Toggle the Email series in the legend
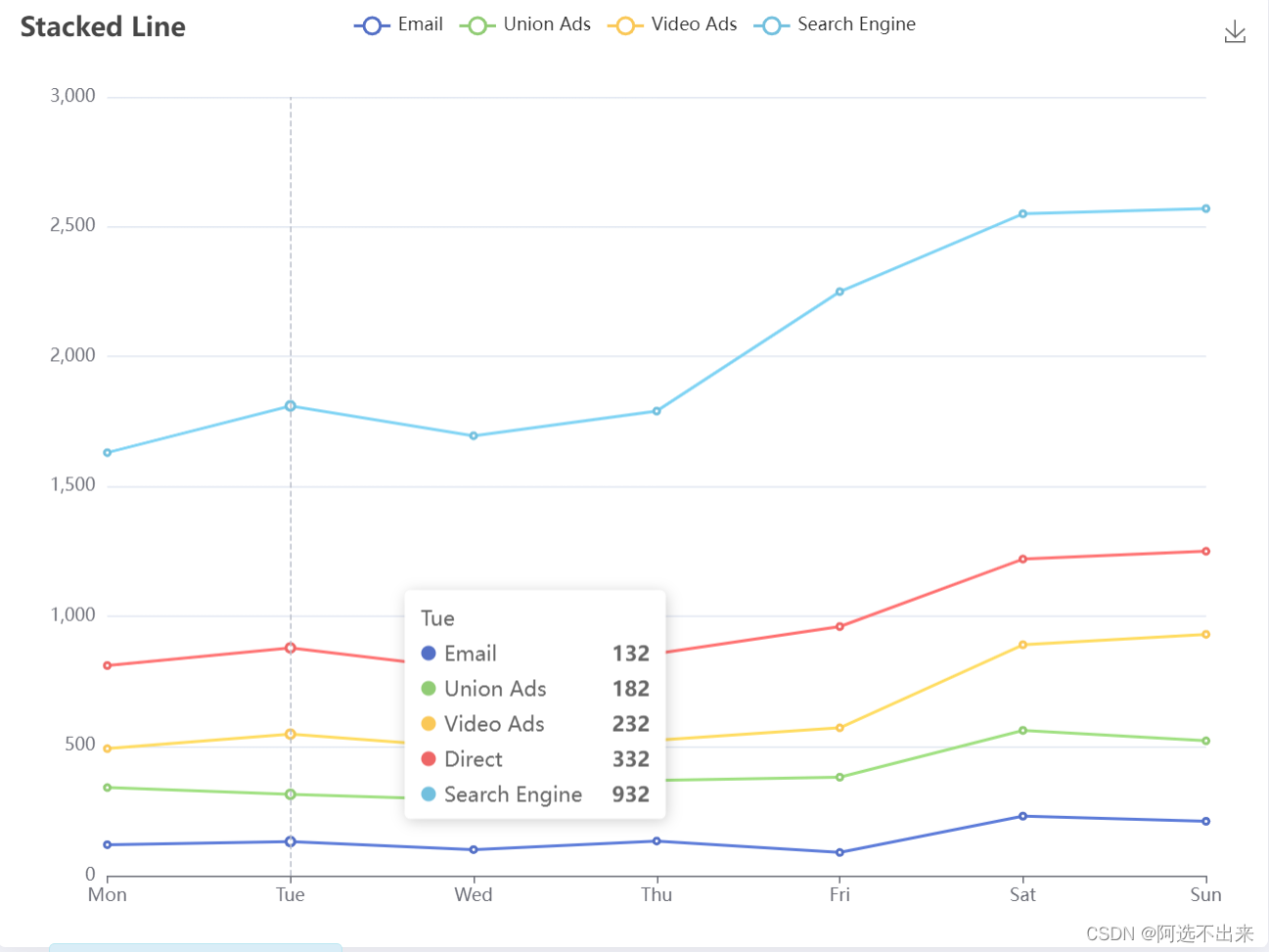 [x=398, y=24]
